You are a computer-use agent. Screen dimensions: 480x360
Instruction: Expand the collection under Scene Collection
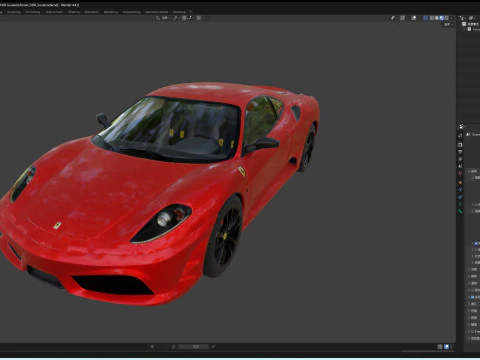pyautogui.click(x=464, y=29)
